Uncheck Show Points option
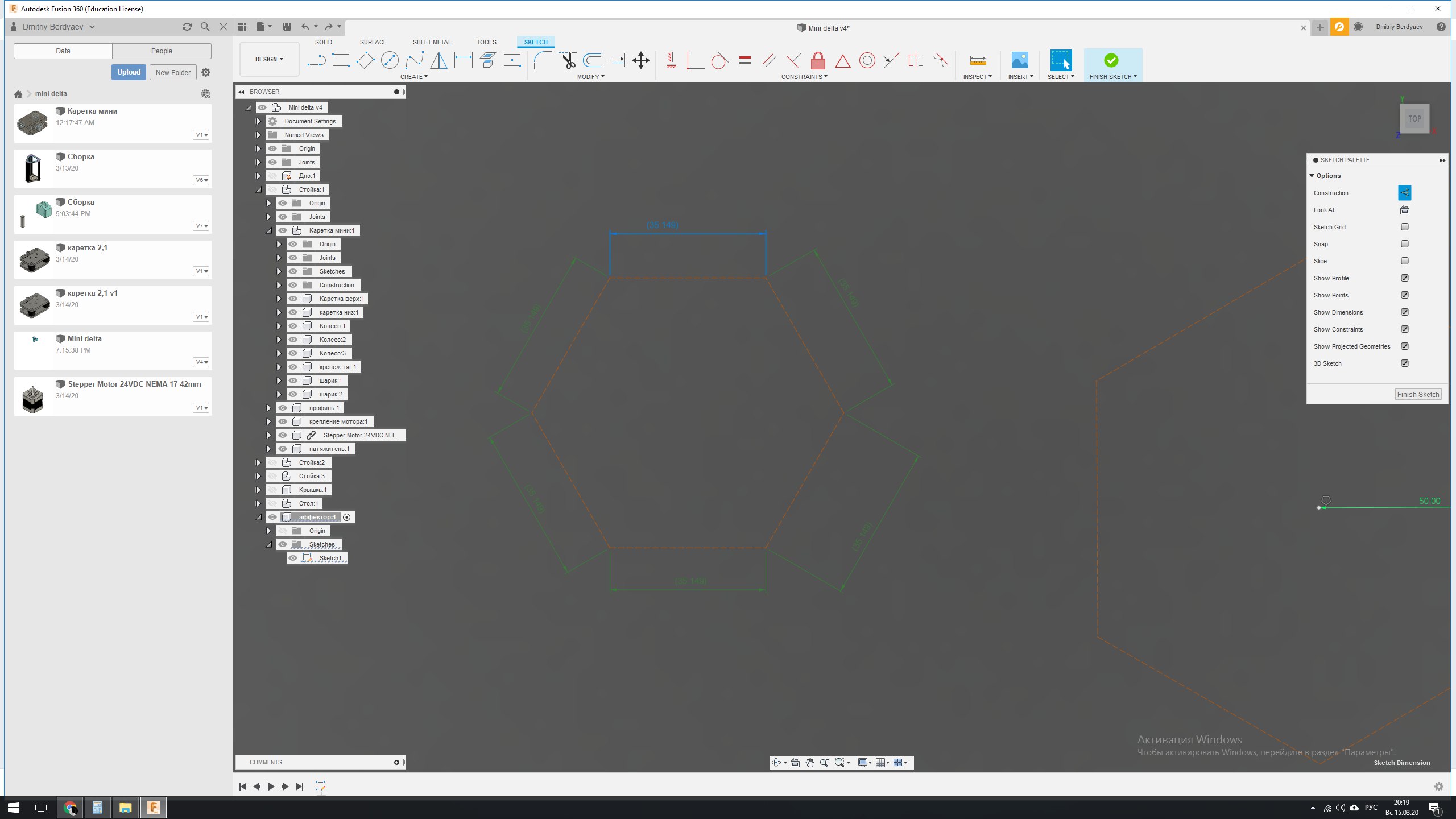 coord(1405,295)
